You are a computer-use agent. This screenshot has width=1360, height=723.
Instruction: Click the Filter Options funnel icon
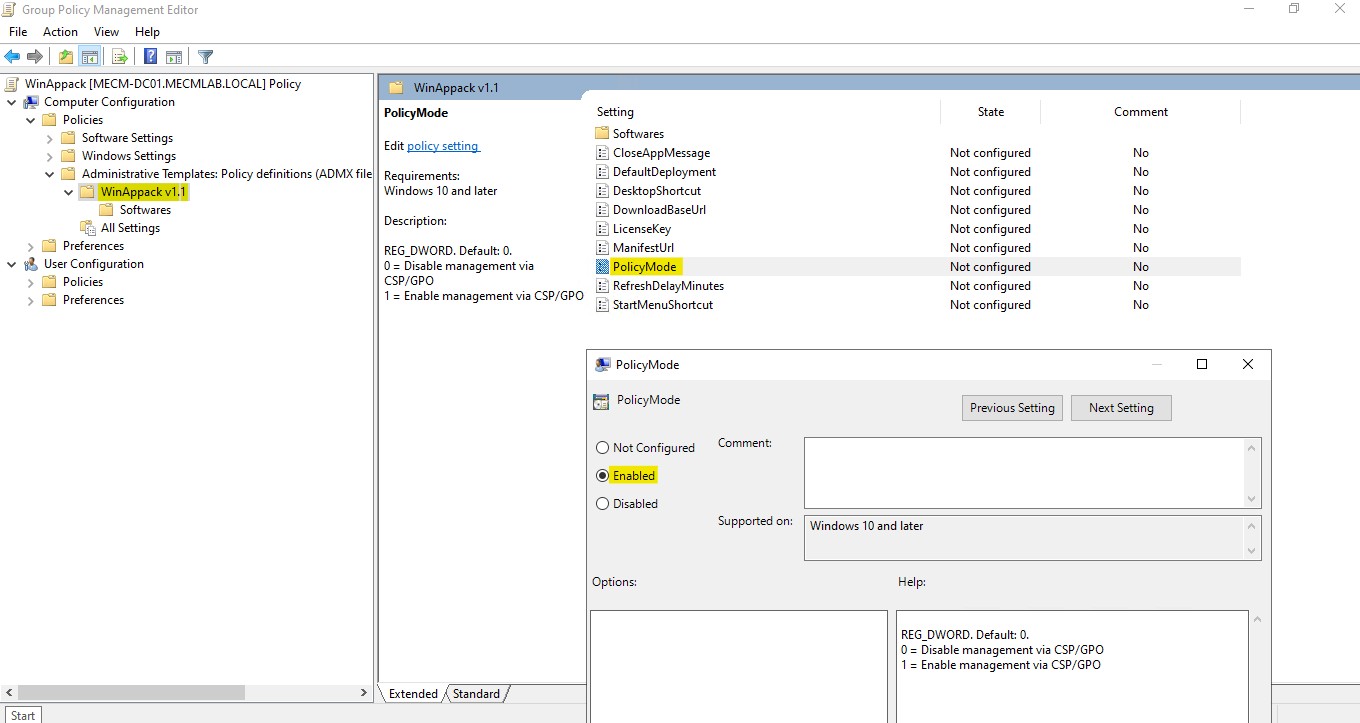coord(206,56)
